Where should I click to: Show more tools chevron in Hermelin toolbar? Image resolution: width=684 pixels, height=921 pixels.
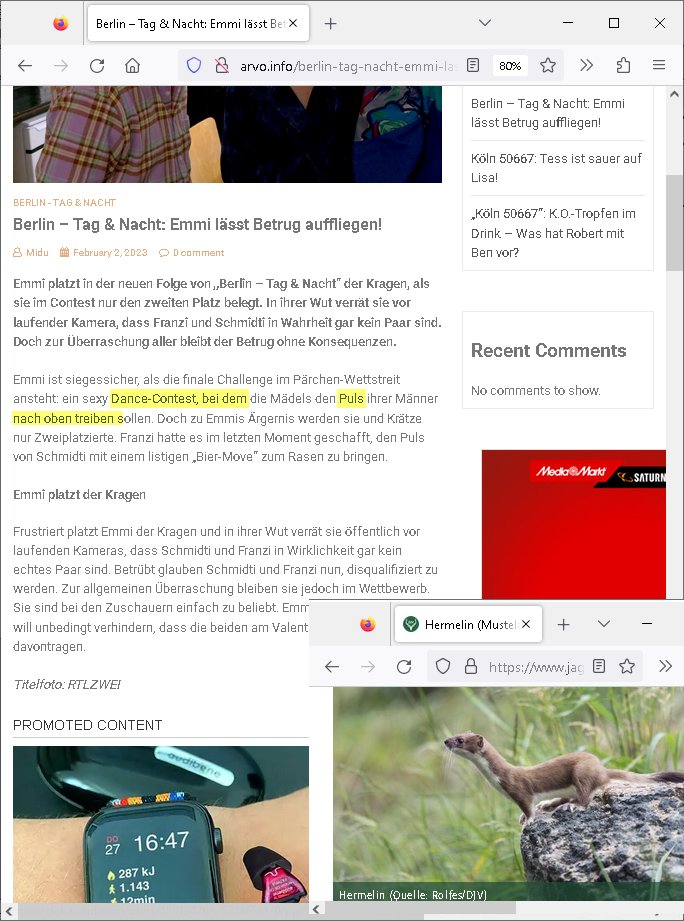(665, 666)
